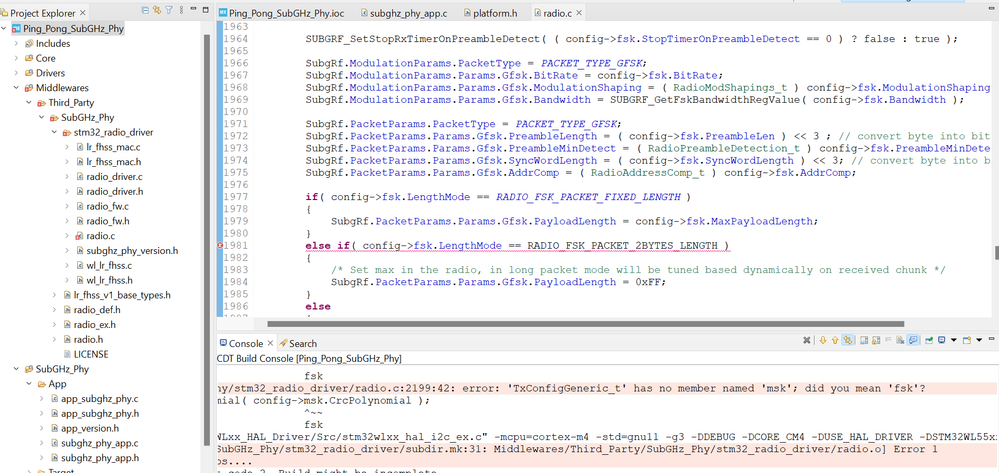Minimize the Project Explorer view
The width and height of the screenshot is (999, 473).
tap(193, 10)
